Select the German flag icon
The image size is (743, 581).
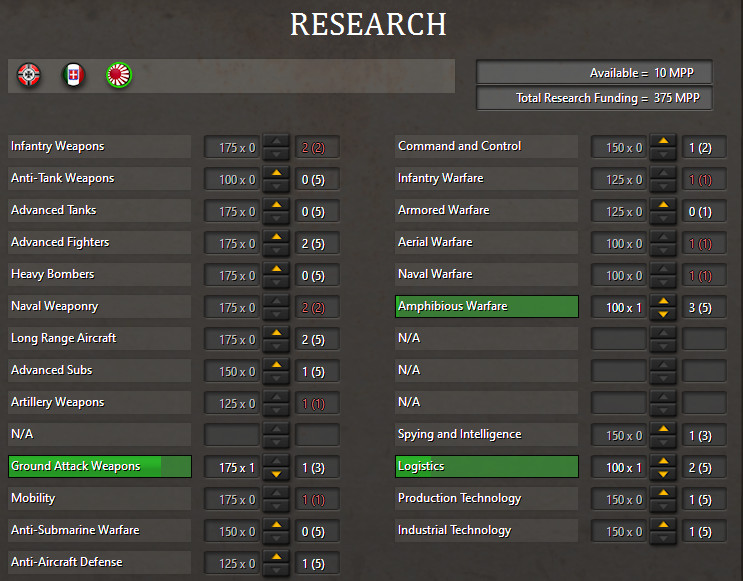[29, 75]
